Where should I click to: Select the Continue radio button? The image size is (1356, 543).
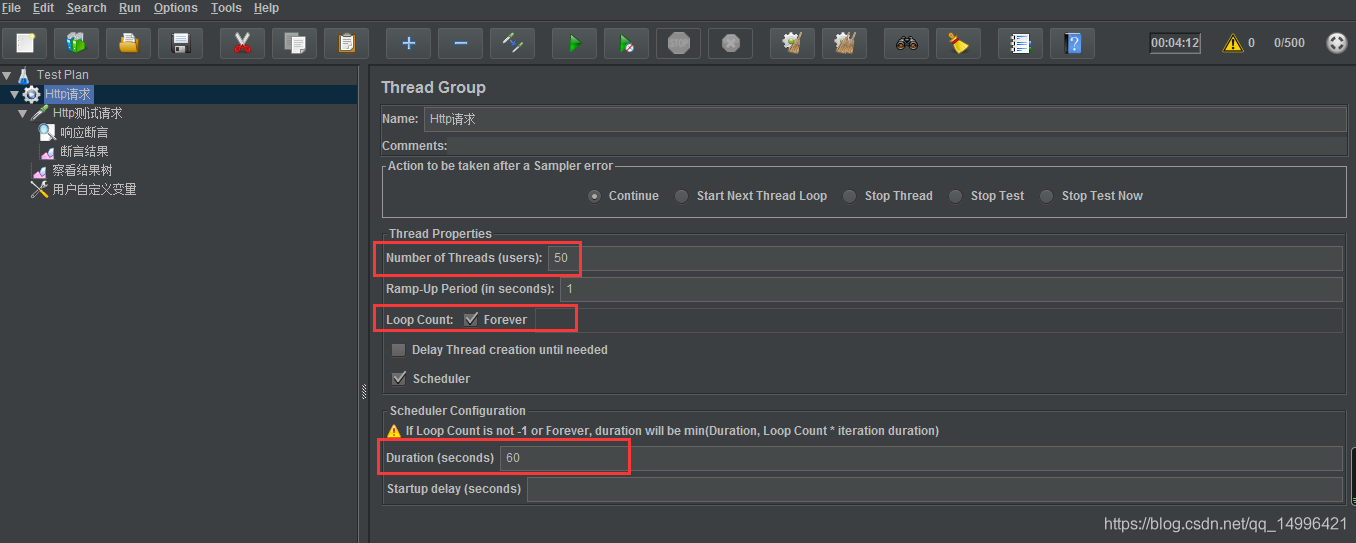point(595,196)
